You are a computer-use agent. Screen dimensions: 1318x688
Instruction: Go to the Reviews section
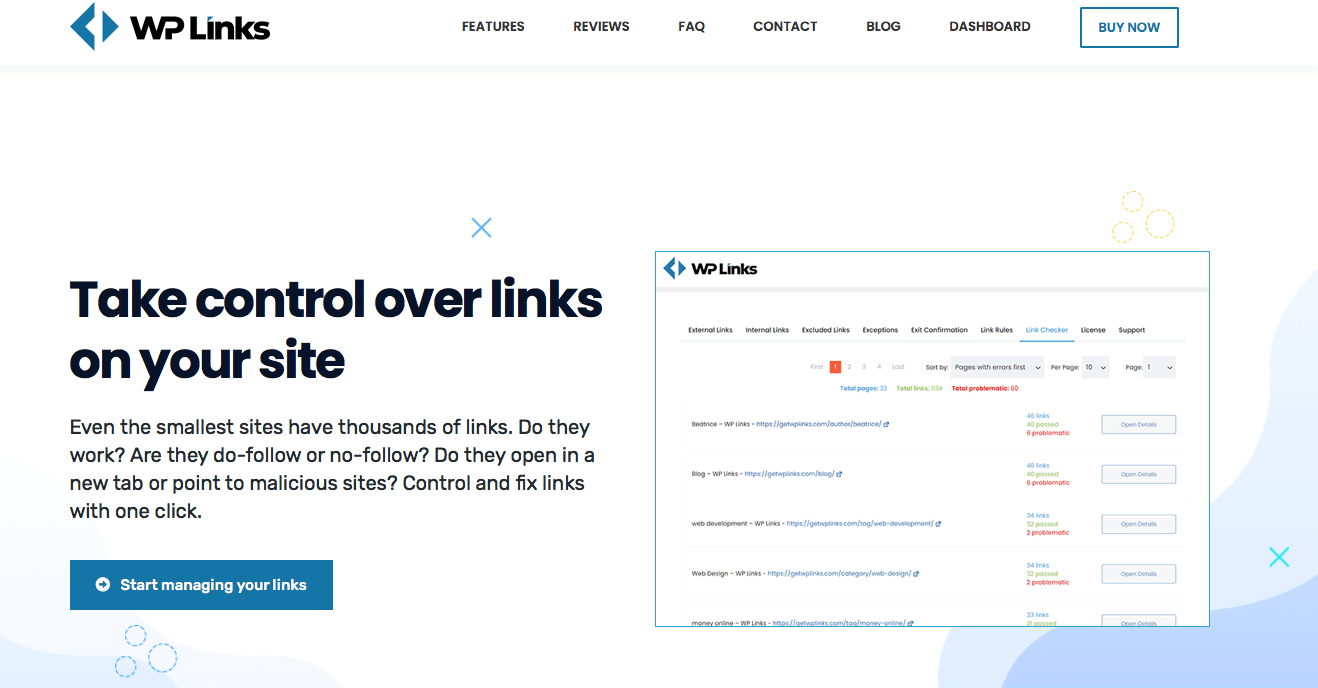(x=601, y=27)
